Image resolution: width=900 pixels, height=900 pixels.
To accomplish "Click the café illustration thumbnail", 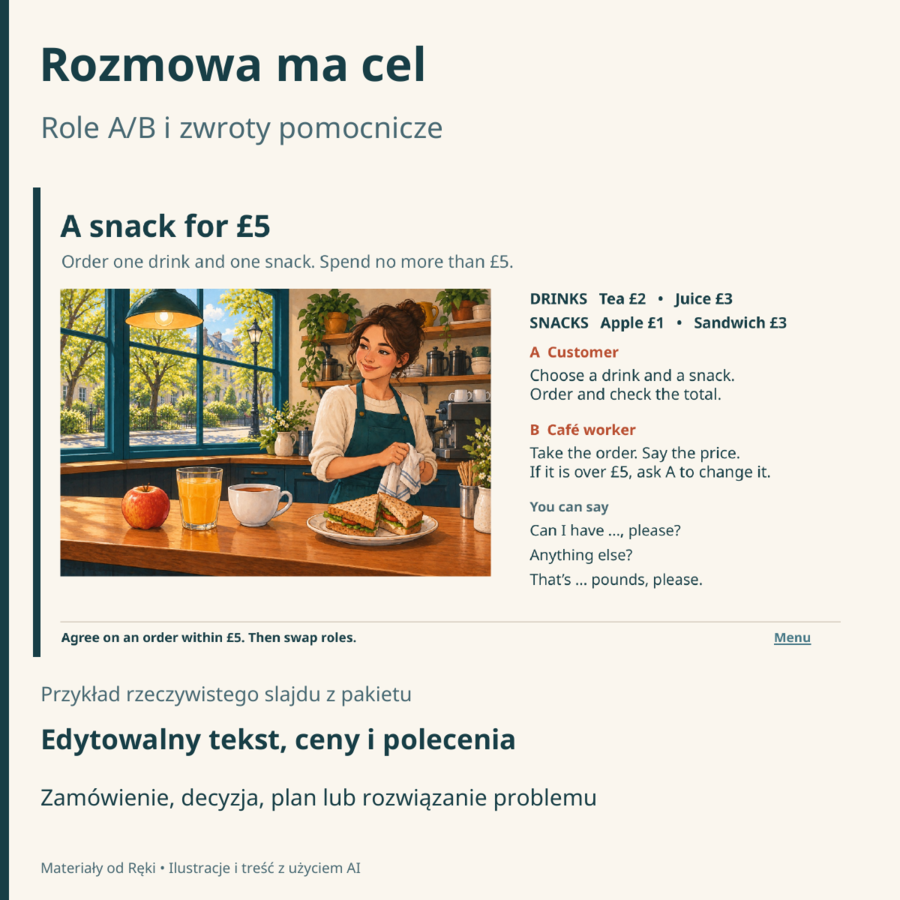I will click(276, 432).
